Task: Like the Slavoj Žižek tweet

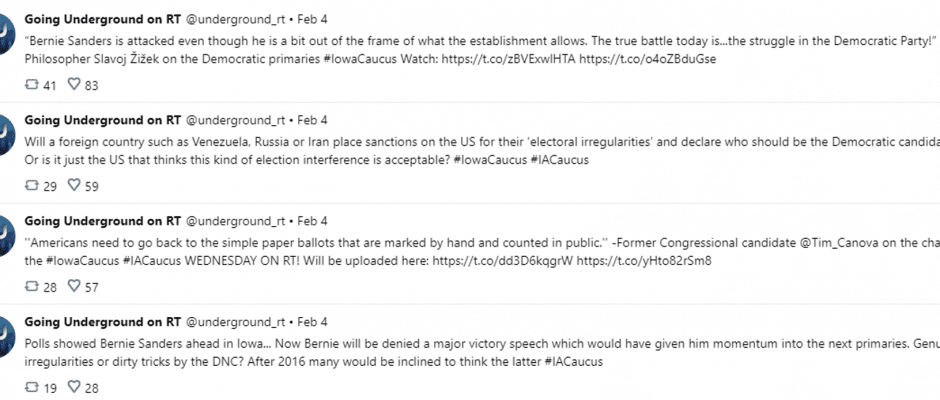Action: (x=74, y=85)
